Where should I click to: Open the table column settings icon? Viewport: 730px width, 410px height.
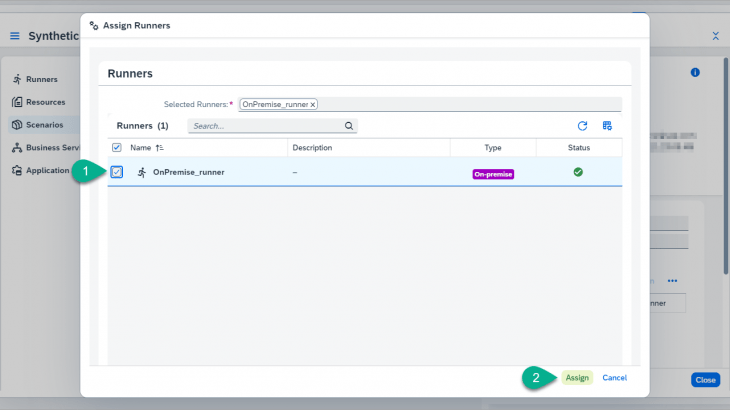point(607,126)
